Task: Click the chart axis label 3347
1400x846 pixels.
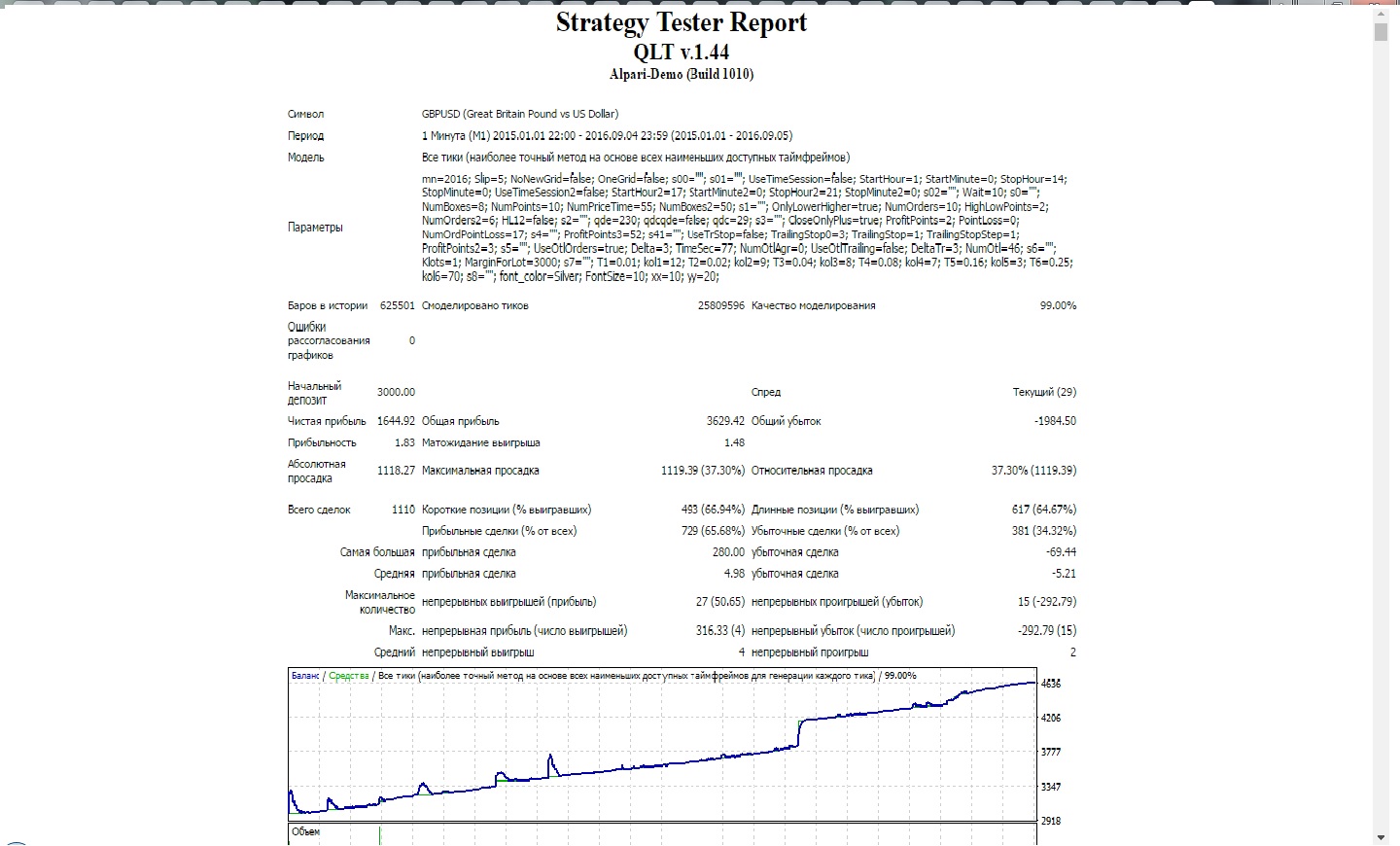Action: 1051,787
